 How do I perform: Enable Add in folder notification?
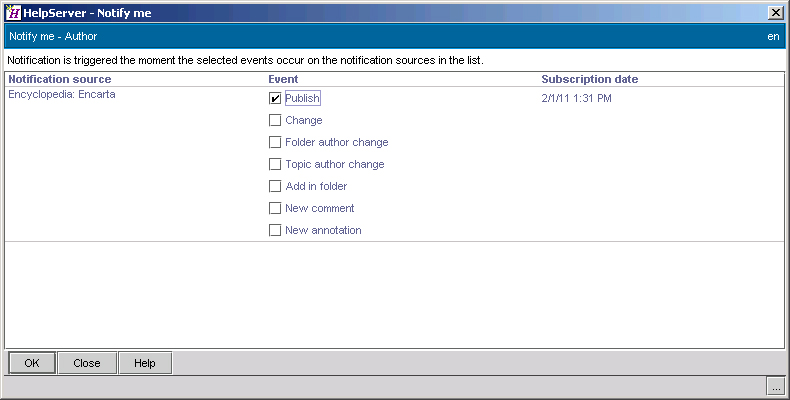pos(275,186)
